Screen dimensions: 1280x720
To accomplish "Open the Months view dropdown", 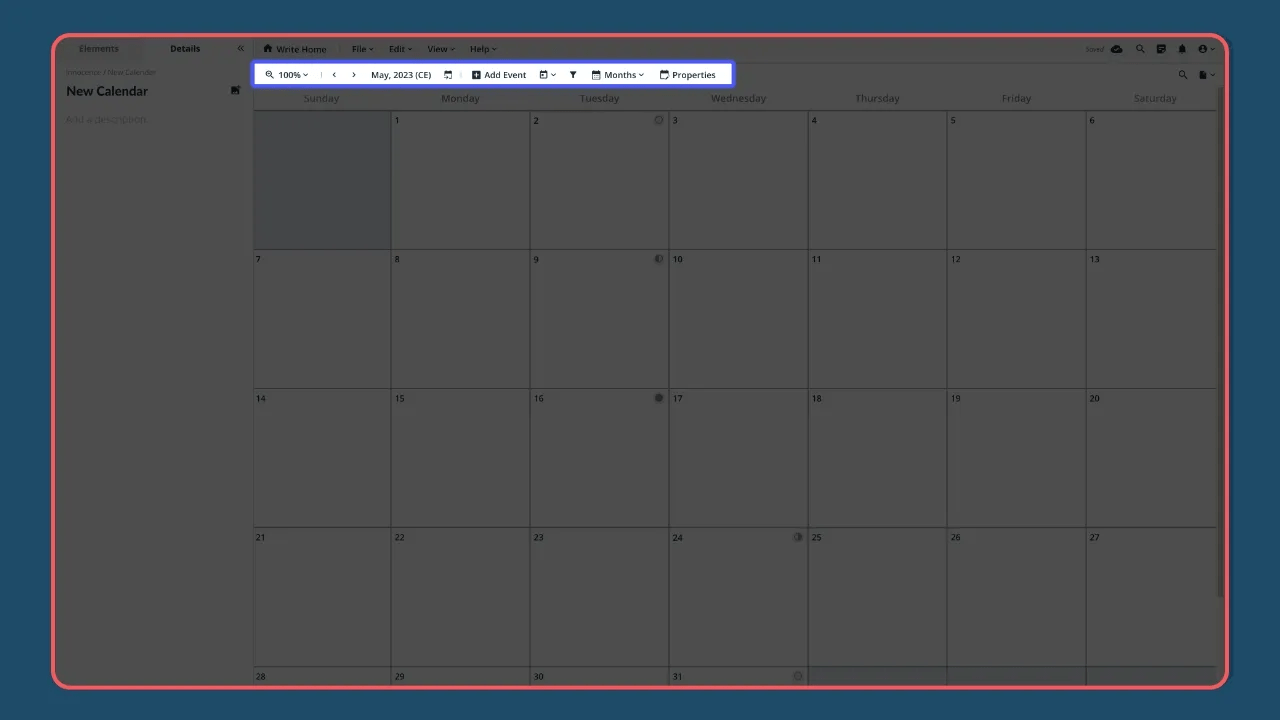I will pyautogui.click(x=618, y=74).
